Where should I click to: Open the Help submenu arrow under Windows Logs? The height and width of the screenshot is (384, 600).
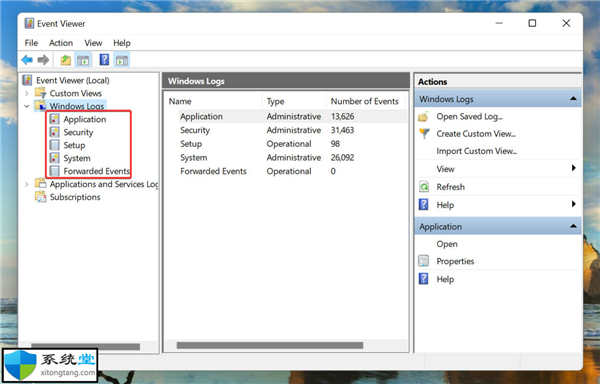click(573, 204)
